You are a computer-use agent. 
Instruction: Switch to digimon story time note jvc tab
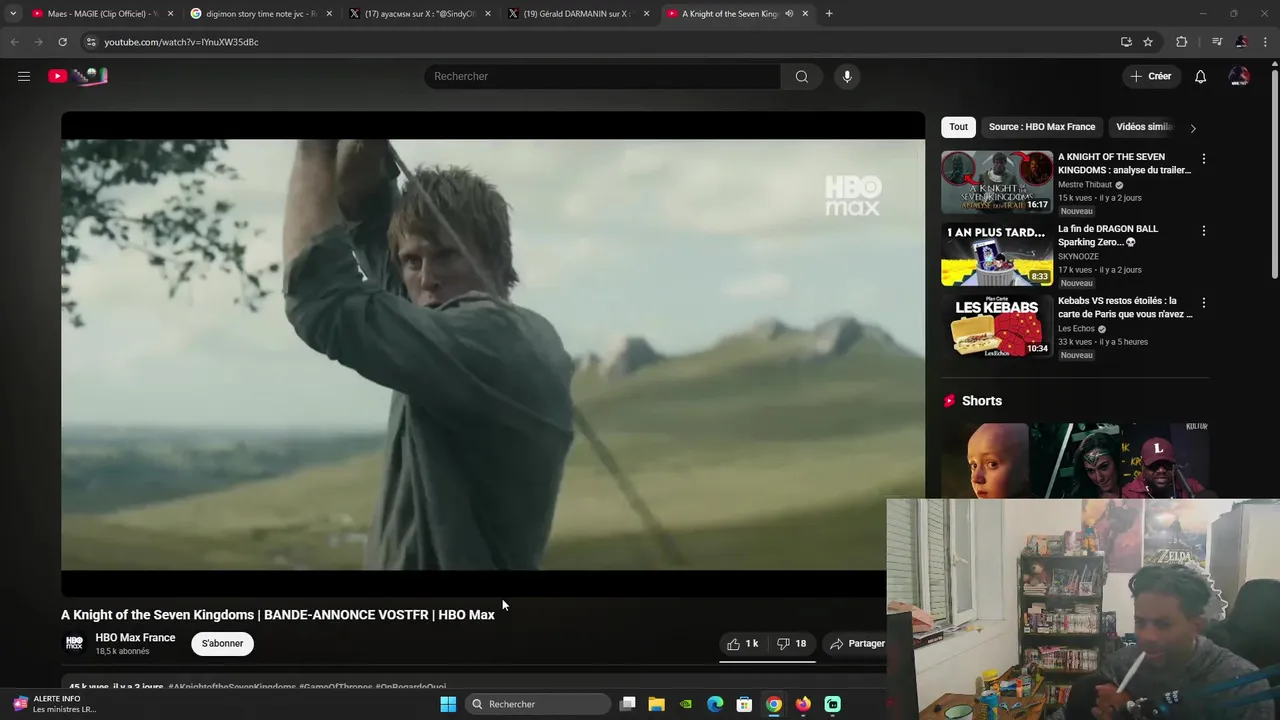[x=261, y=14]
